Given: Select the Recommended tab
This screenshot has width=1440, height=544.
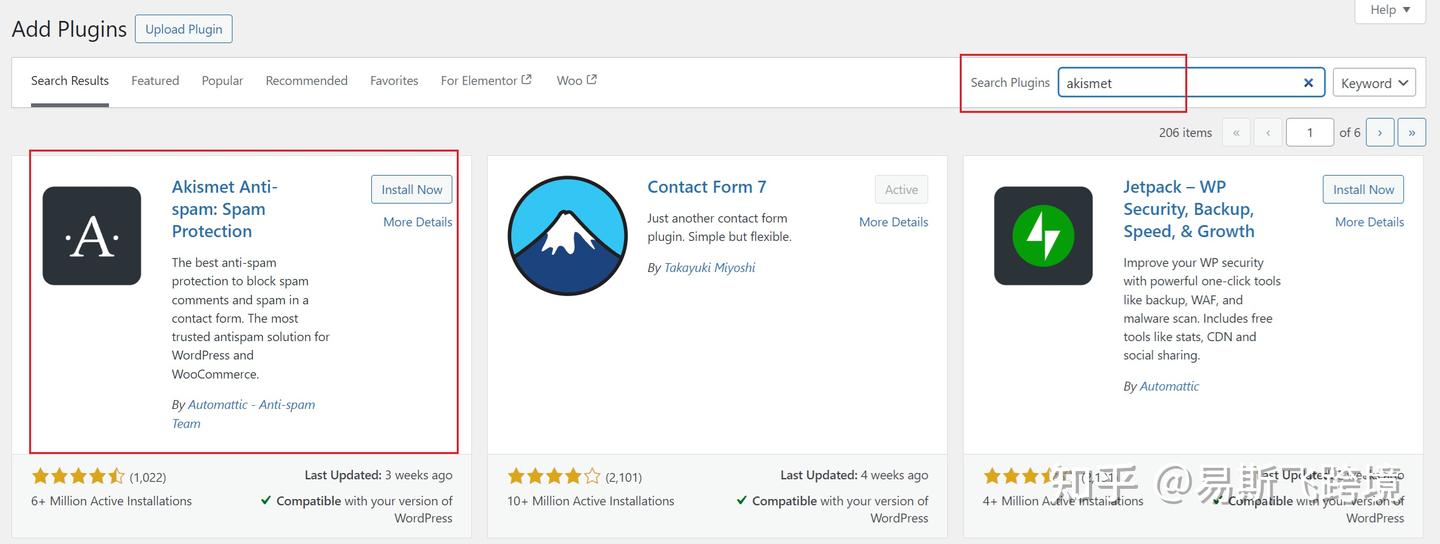Looking at the screenshot, I should 306,81.
